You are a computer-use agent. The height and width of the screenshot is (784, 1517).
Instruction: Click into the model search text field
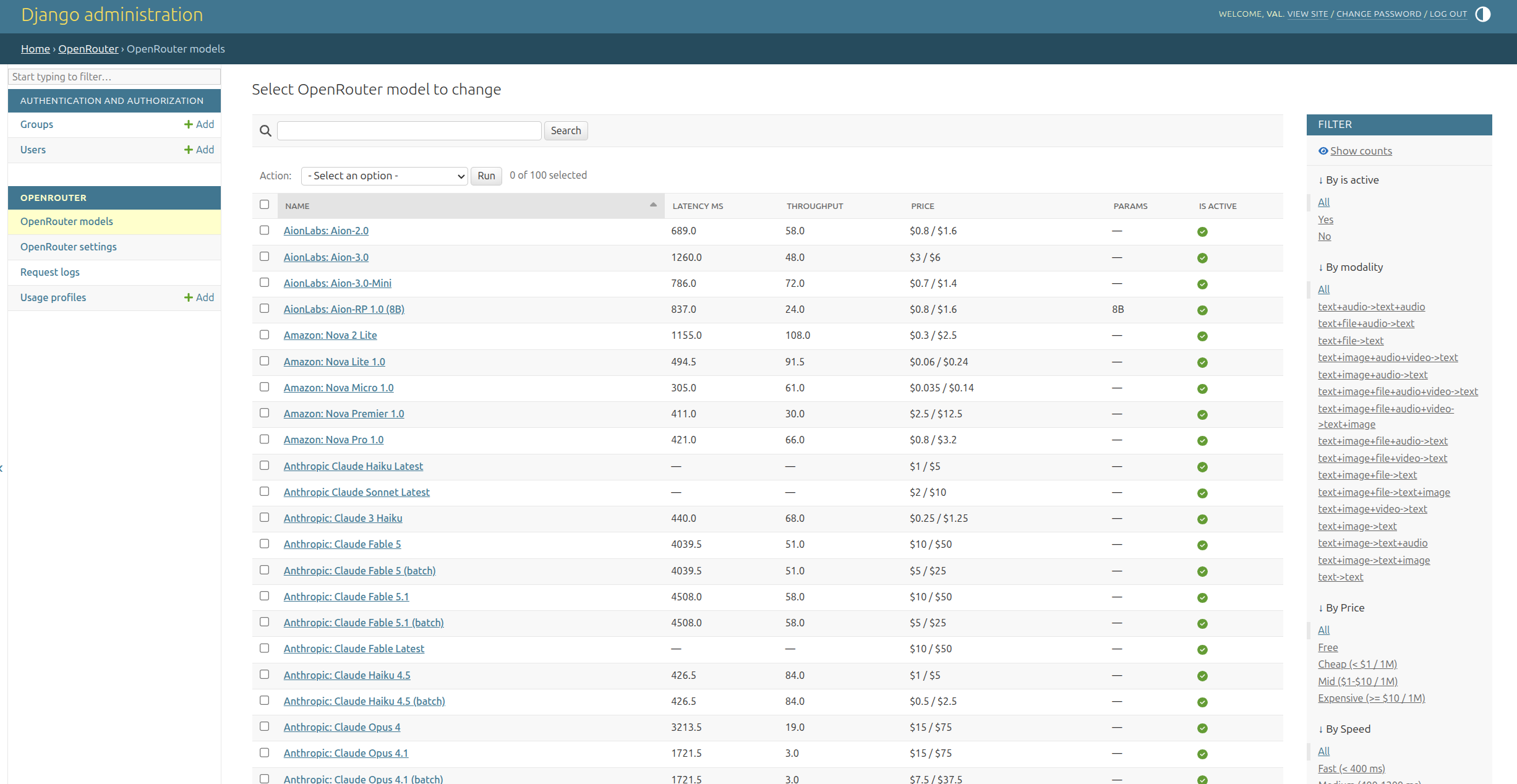[x=409, y=130]
